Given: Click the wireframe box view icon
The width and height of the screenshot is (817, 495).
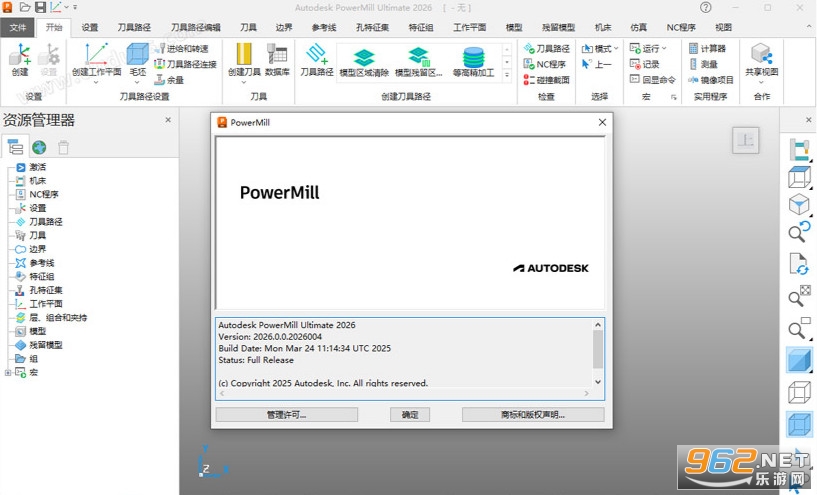Looking at the screenshot, I should click(x=799, y=177).
